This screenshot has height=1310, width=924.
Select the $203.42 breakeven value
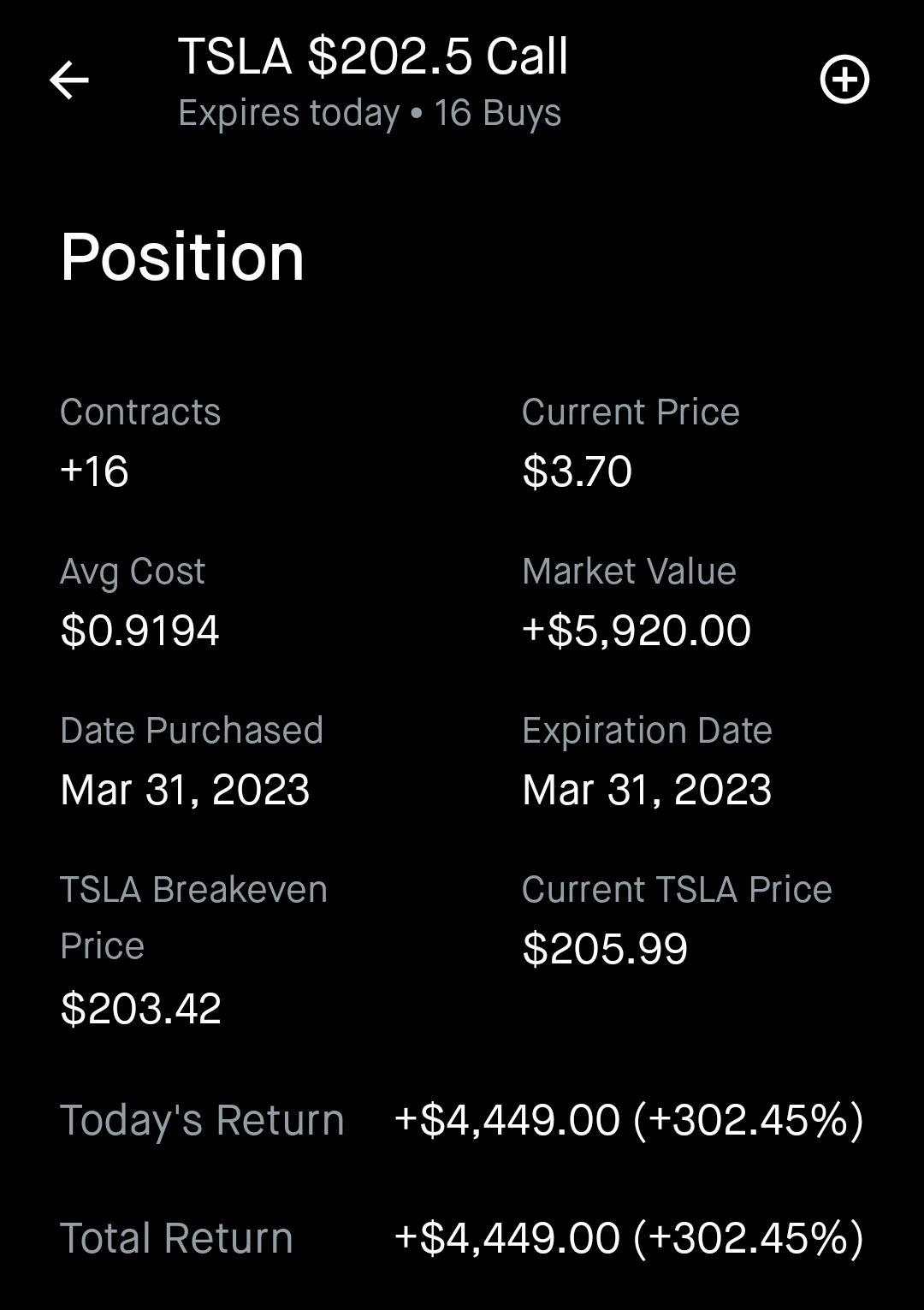coord(141,1008)
